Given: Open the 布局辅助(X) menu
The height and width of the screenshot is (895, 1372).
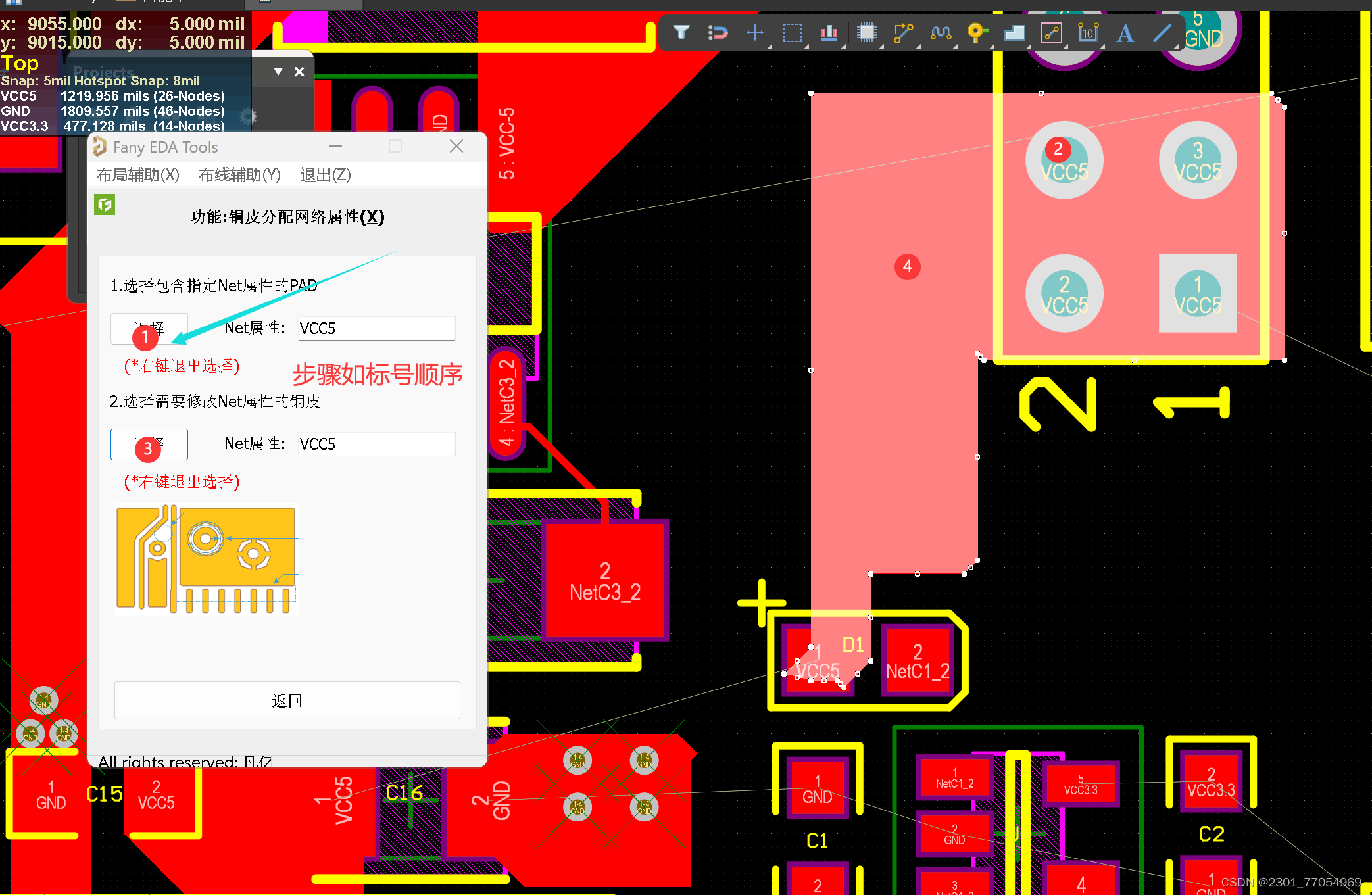Looking at the screenshot, I should [137, 175].
